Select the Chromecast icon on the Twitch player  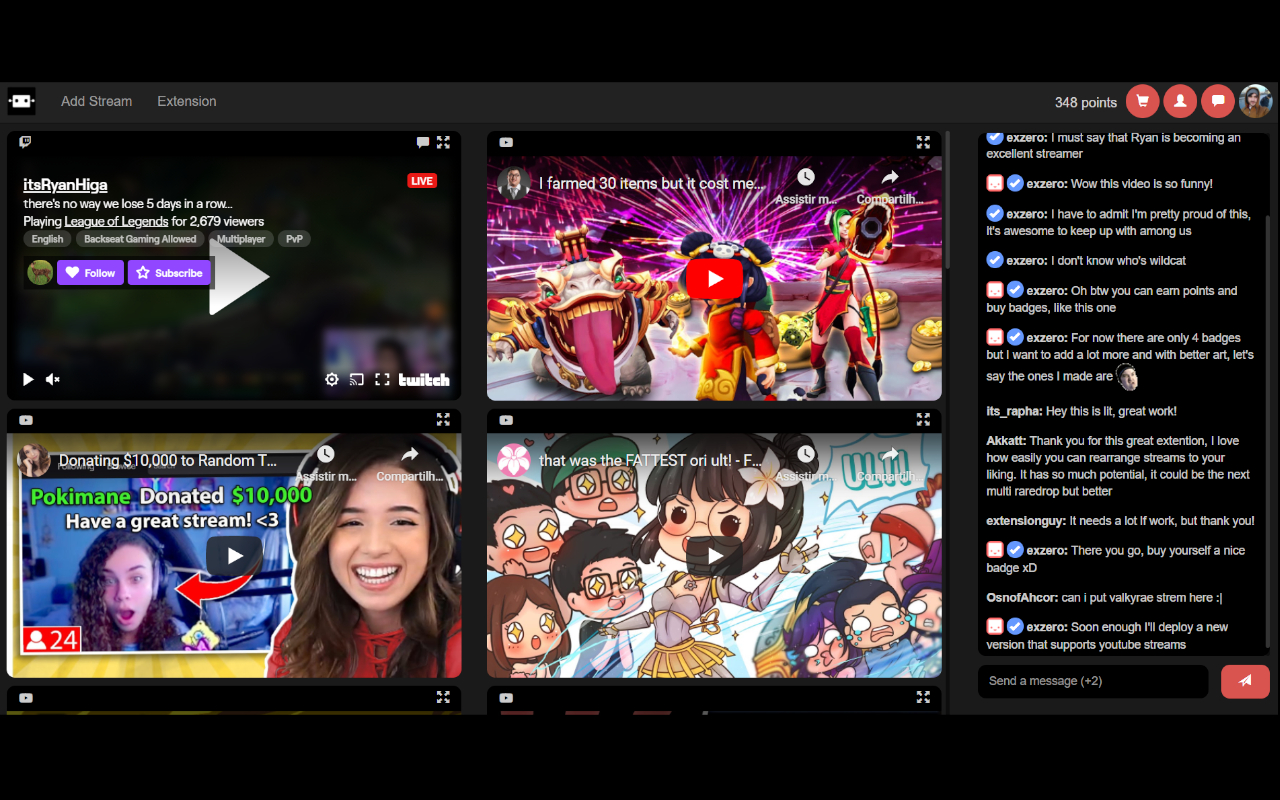357,380
